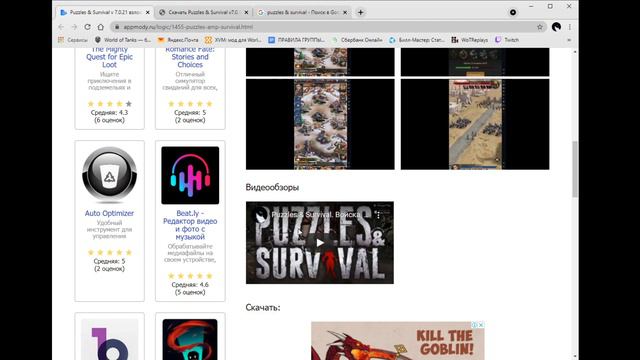The image size is (640, 360).
Task: Open ПРАВИЛА ГРУППЫ bookmark
Action: pyautogui.click(x=297, y=40)
